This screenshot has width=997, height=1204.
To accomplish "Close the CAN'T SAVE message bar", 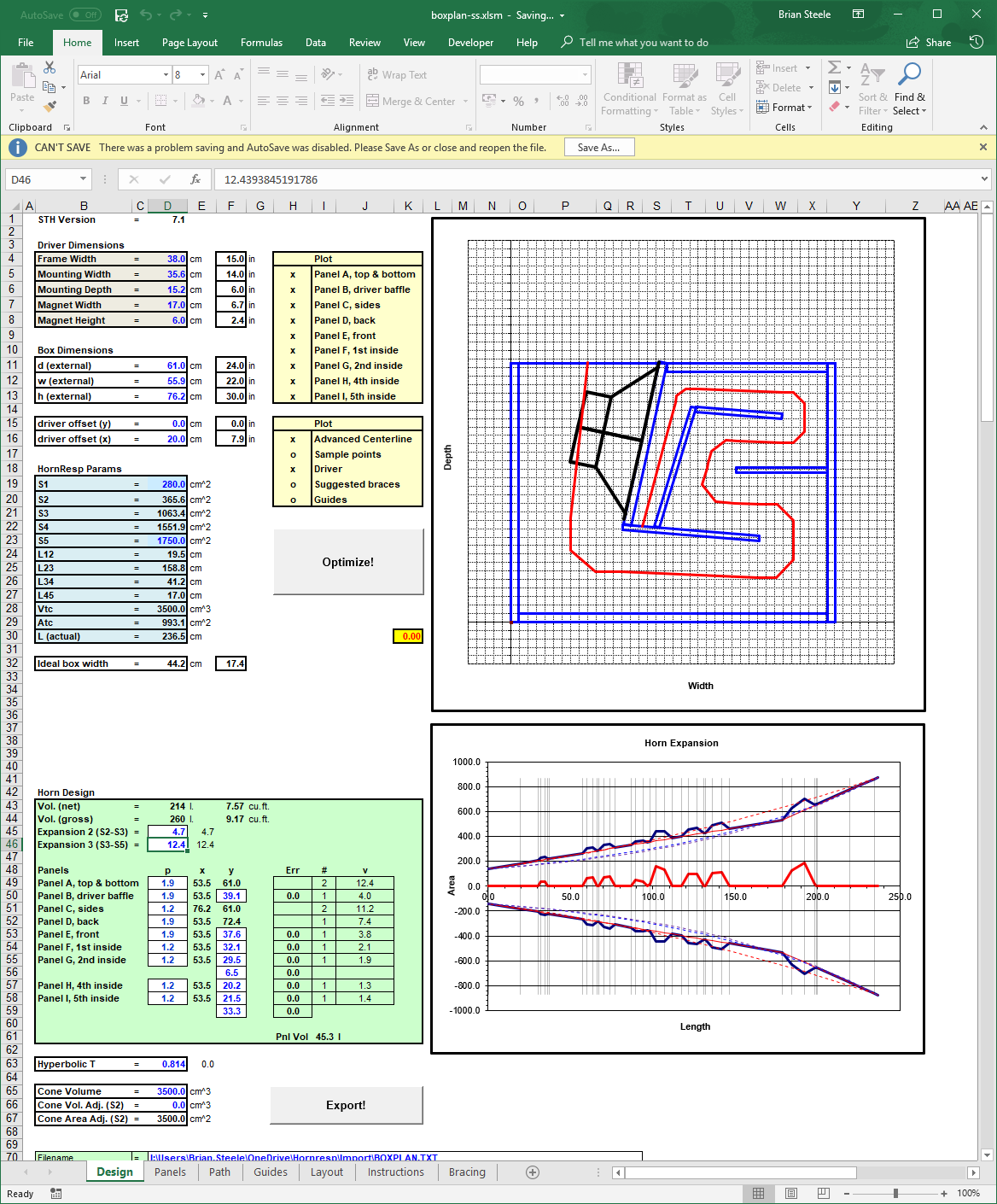I will (983, 147).
